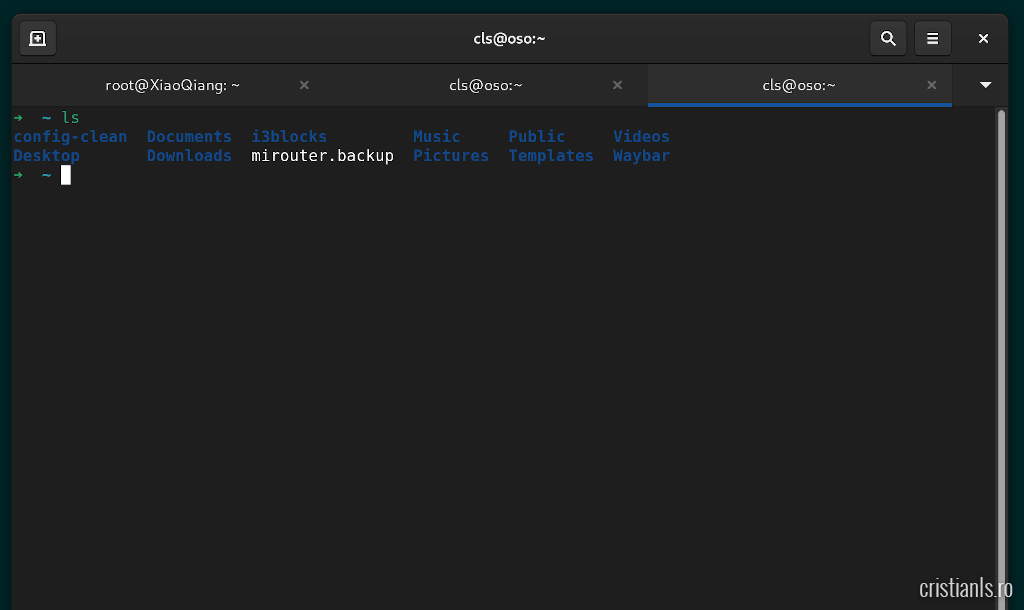Click the Waybar directory name

tap(641, 156)
